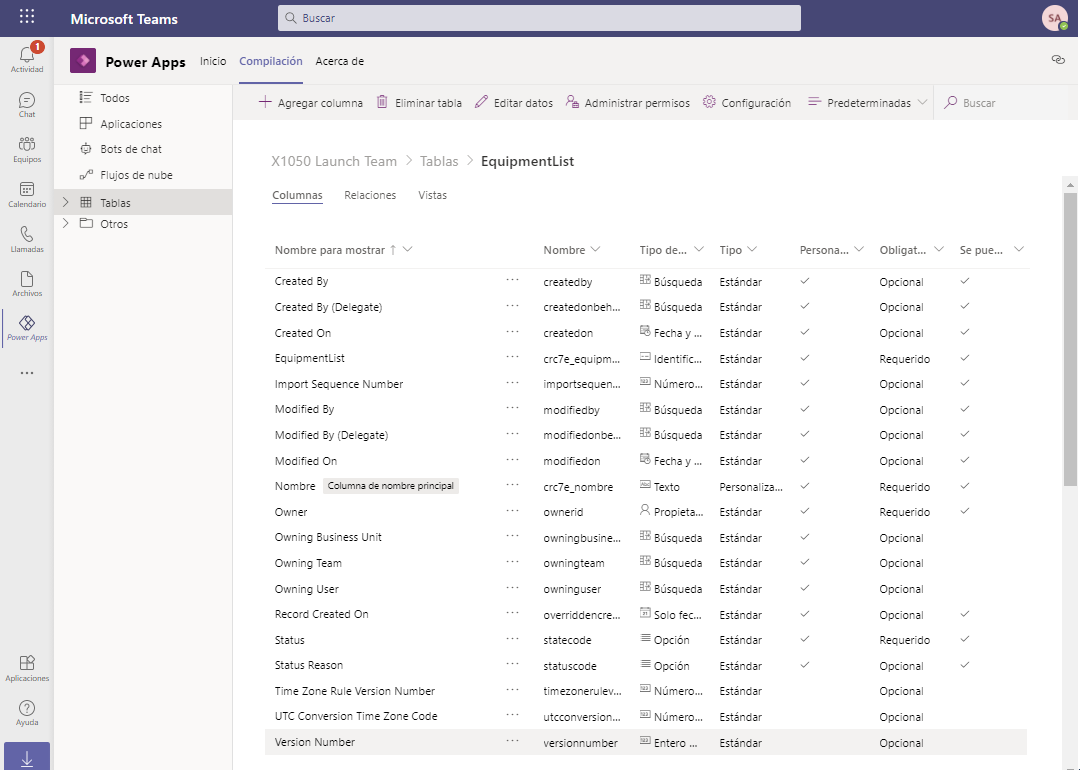Click the Eliminar tabla trash icon
Viewport: 1080px width, 770px height.
[x=382, y=102]
